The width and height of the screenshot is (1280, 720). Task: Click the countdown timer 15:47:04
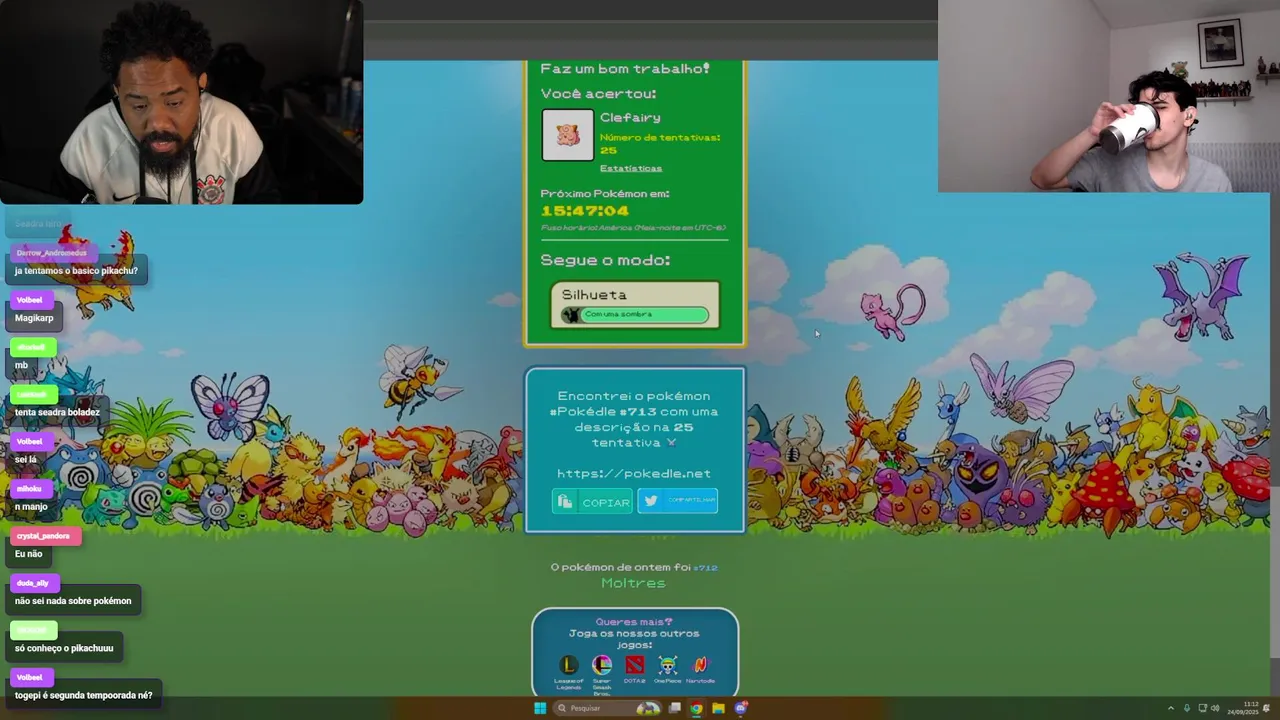(x=585, y=211)
